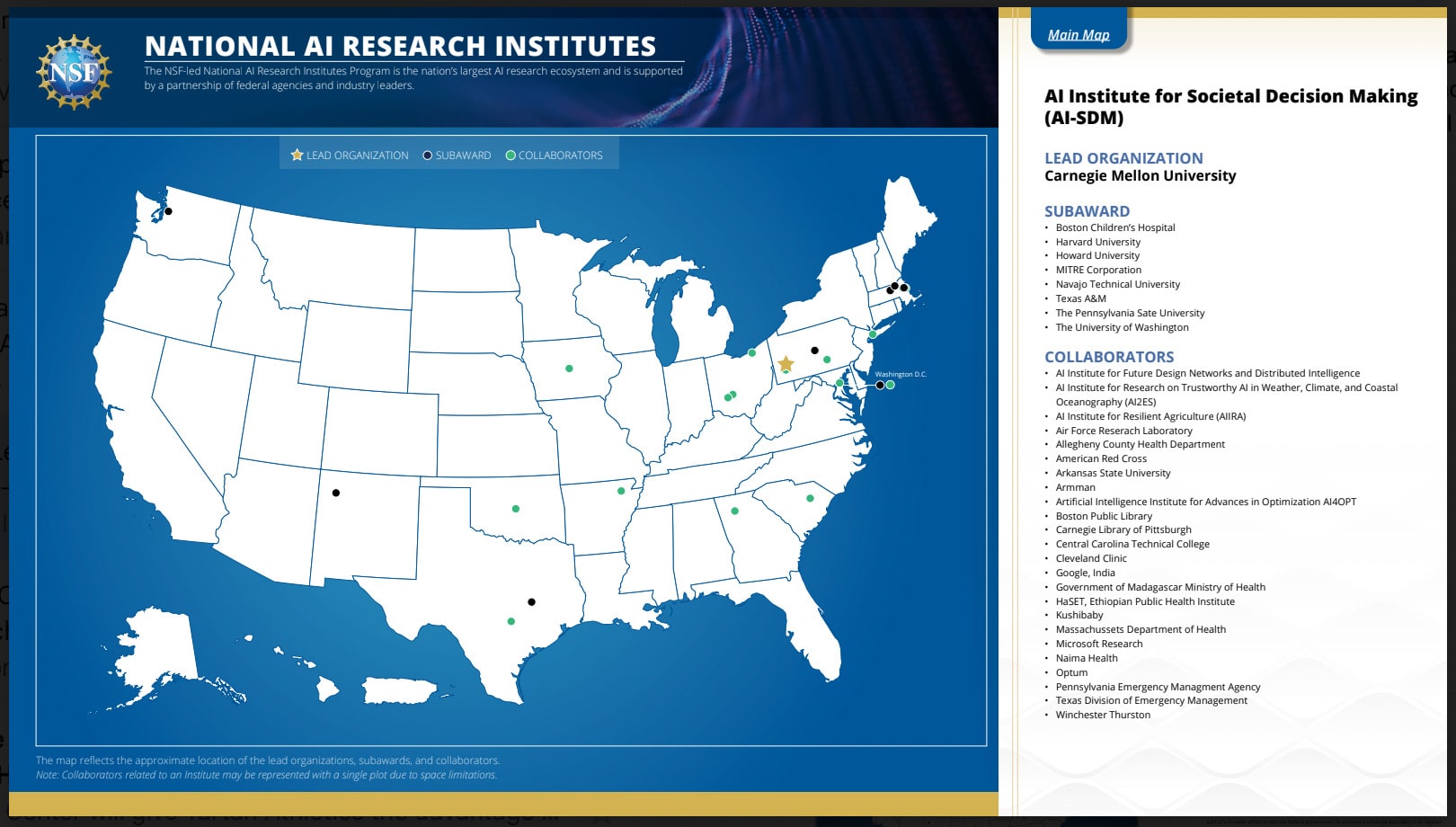The image size is (1456, 827).
Task: Click Pennsylvania Emergency Managment Agency entry
Action: [1158, 687]
